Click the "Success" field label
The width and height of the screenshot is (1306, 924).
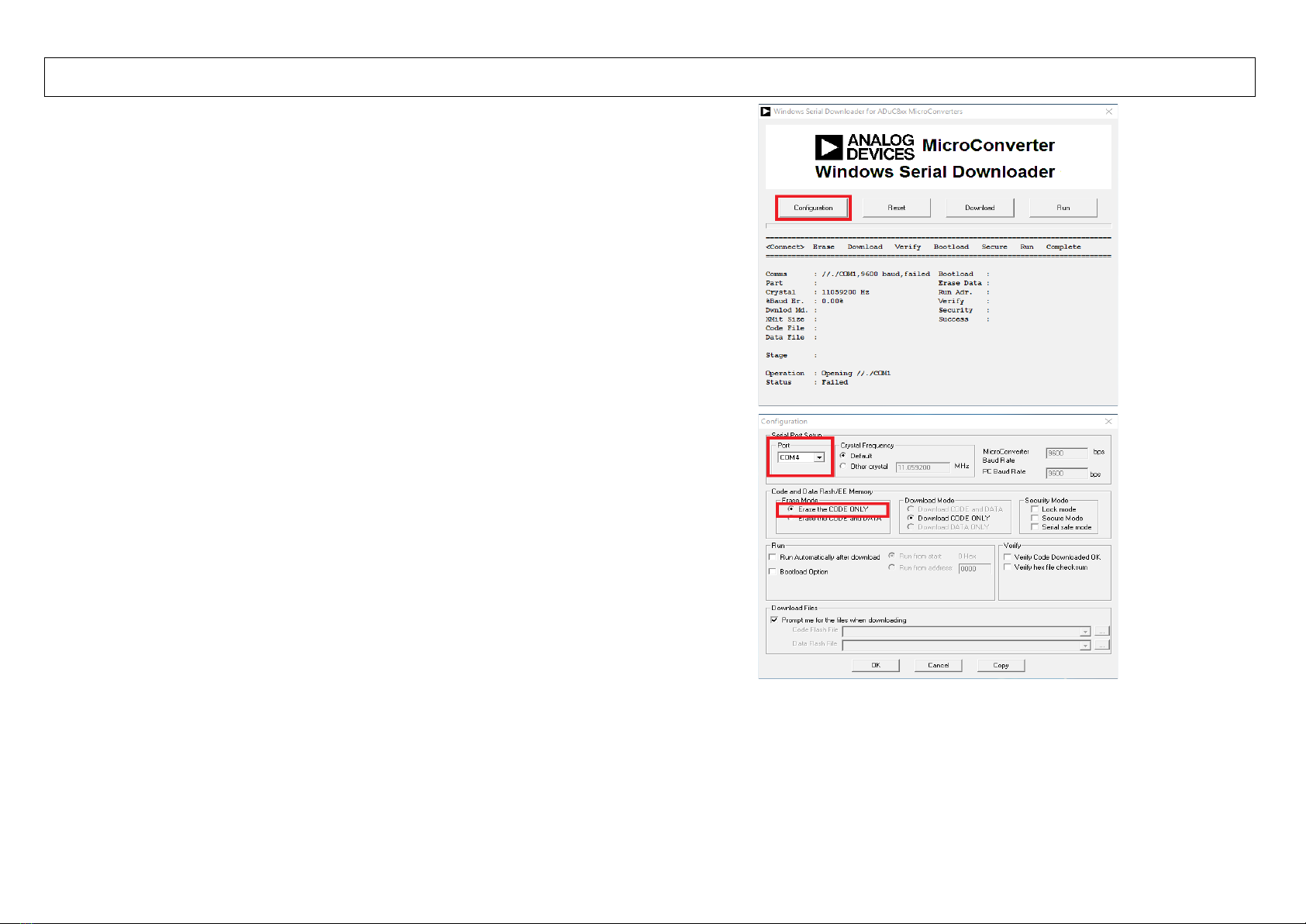[x=953, y=319]
